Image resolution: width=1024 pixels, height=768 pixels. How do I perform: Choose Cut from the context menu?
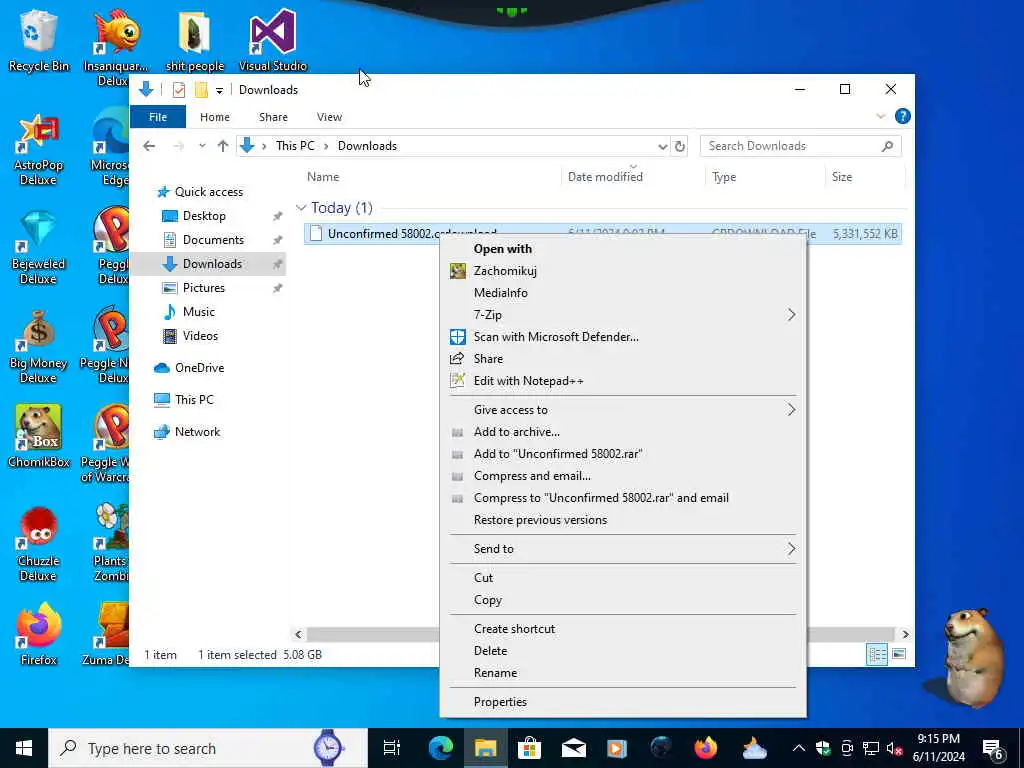pyautogui.click(x=622, y=577)
